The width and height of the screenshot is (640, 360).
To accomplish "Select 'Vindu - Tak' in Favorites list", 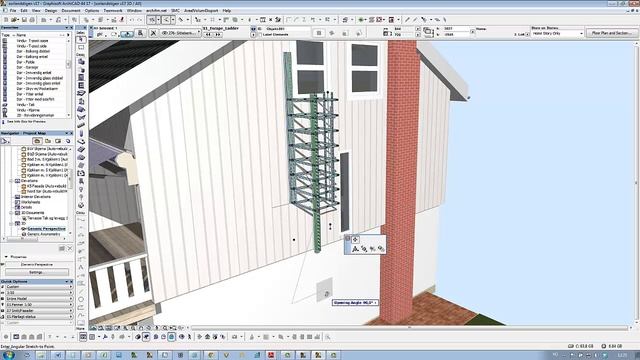I will pos(25,105).
